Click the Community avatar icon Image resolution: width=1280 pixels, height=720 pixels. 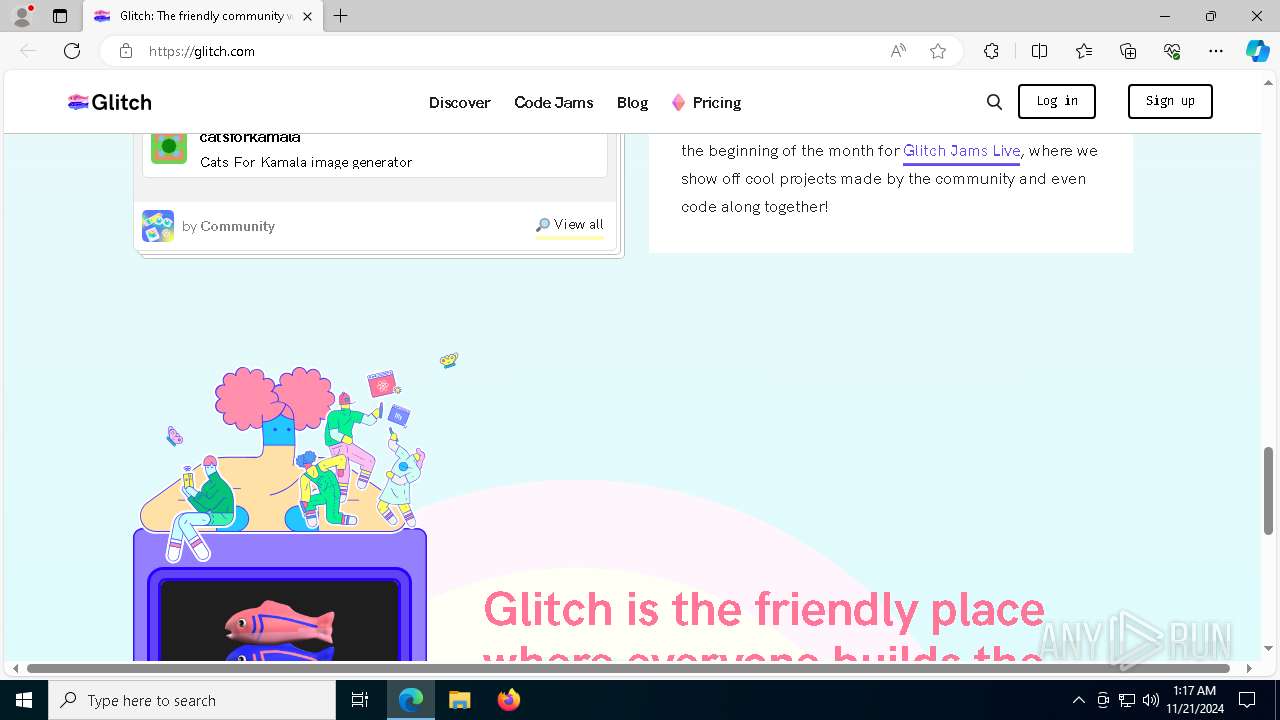coord(158,226)
